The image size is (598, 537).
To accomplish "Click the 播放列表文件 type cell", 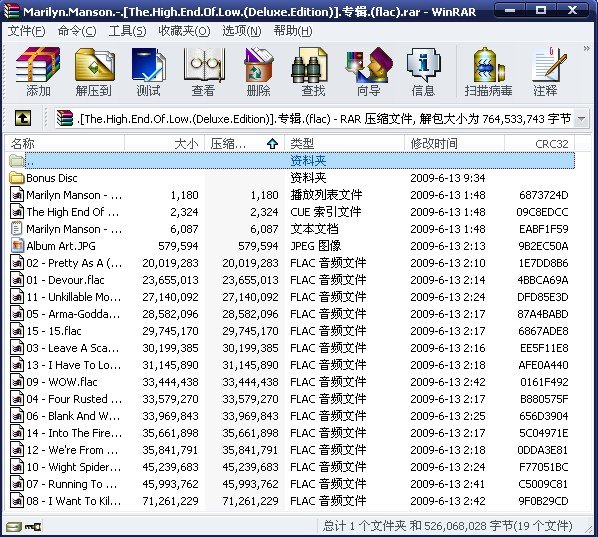I will click(x=326, y=195).
